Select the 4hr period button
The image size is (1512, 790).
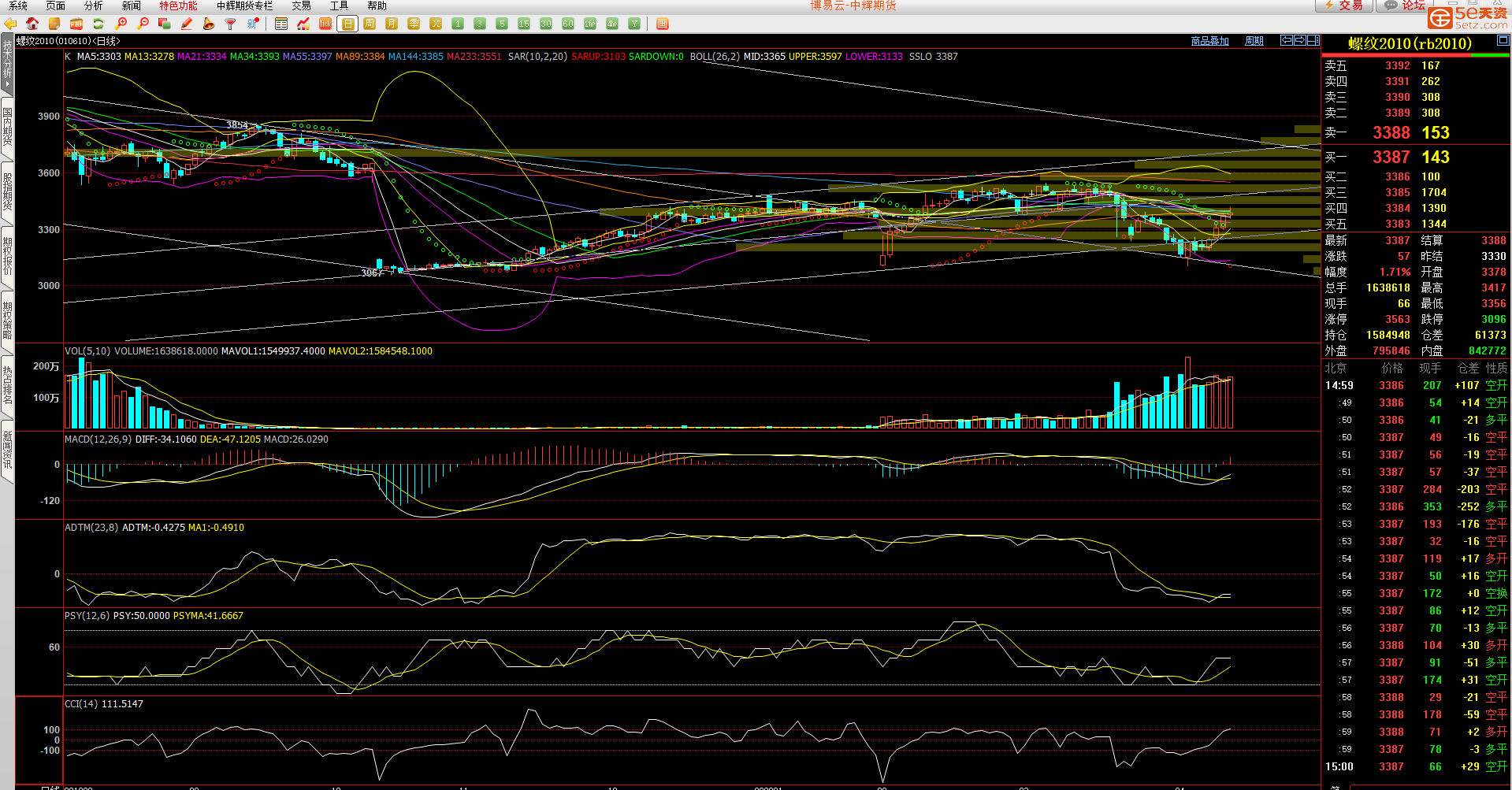click(612, 24)
